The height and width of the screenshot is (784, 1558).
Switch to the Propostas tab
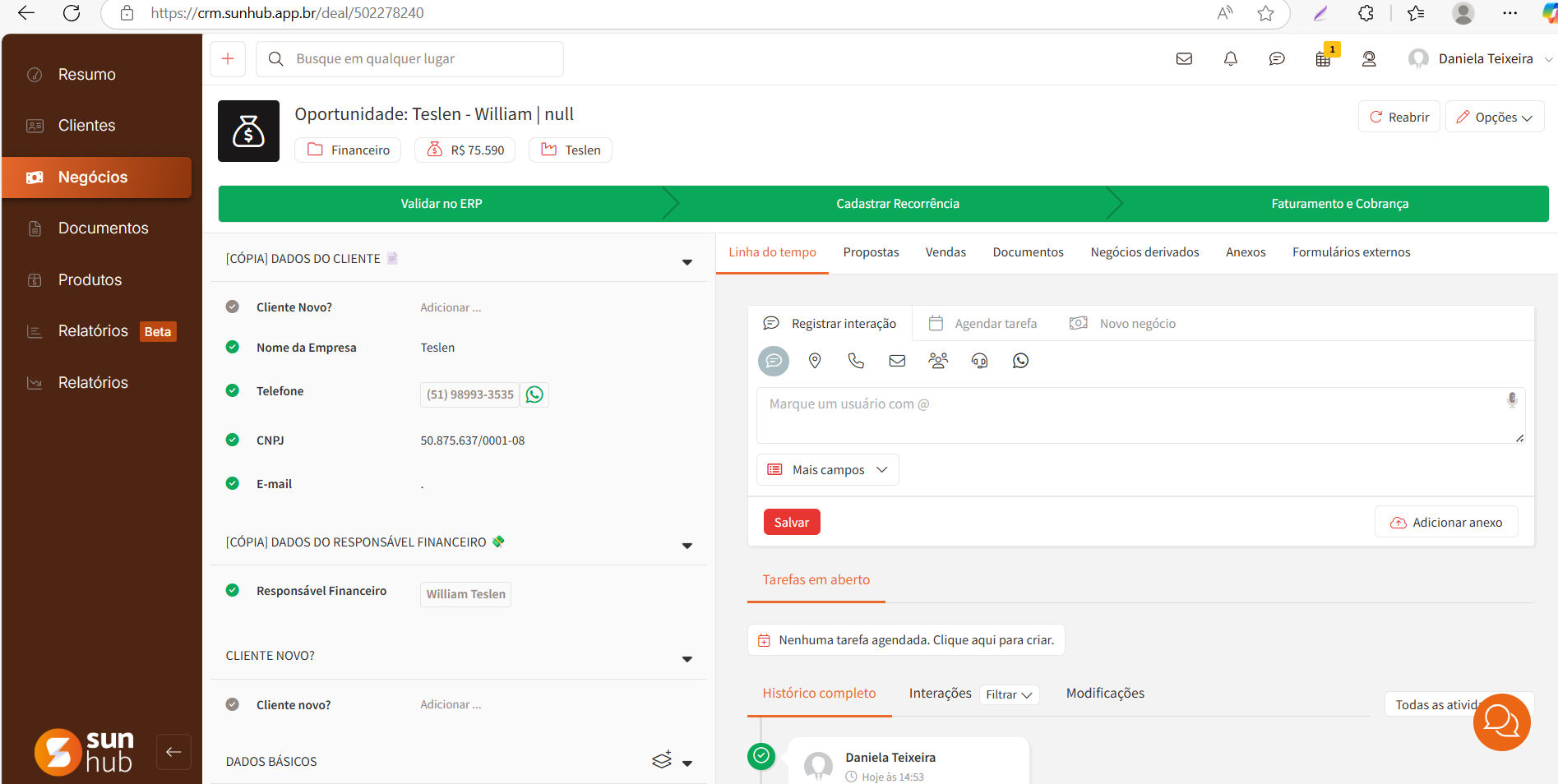pyautogui.click(x=871, y=252)
